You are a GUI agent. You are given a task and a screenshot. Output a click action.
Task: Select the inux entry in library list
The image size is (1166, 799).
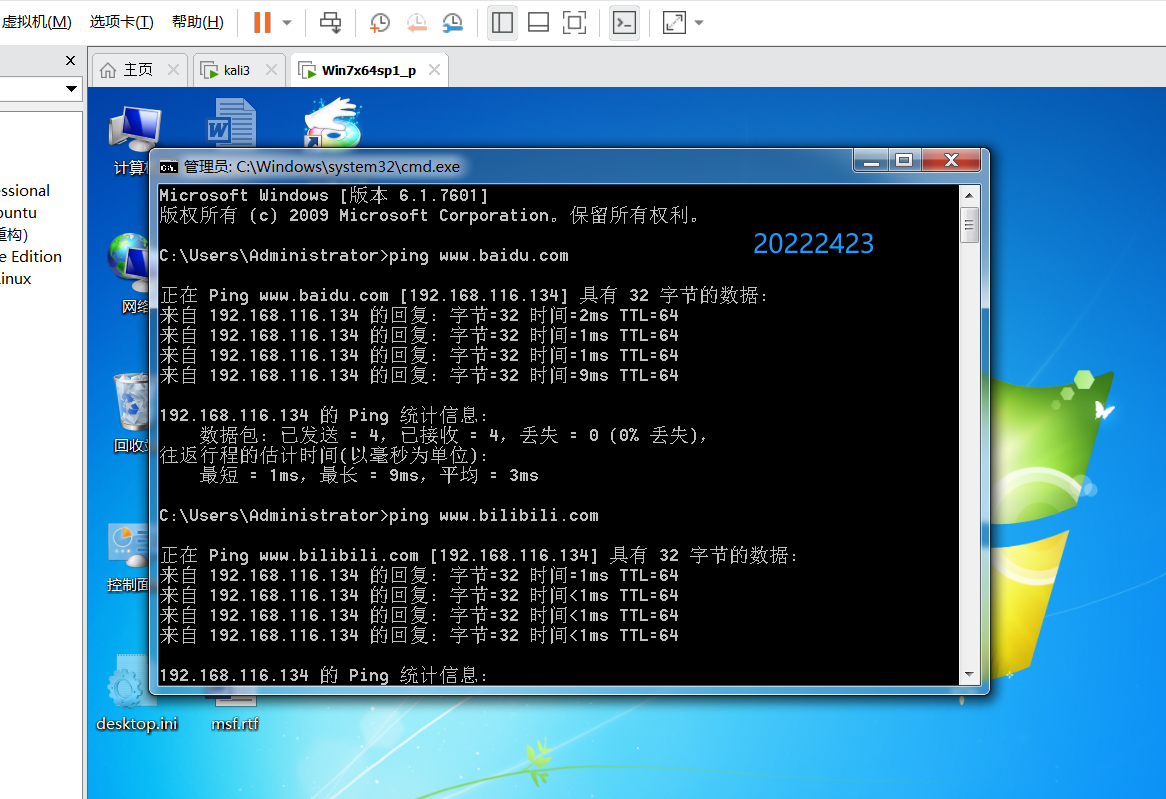16,279
